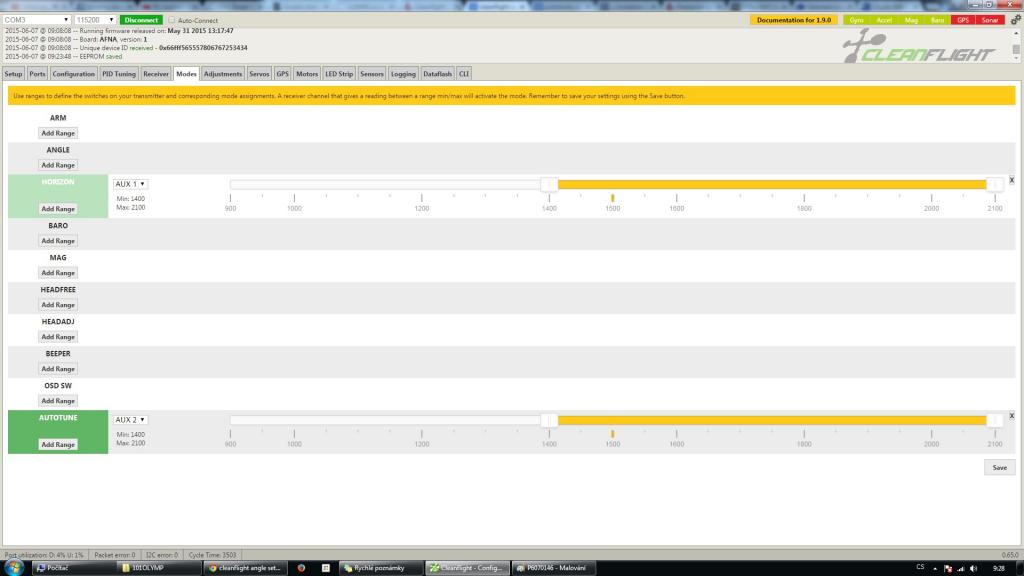Open the Receiver tab
The image size is (1024, 576).
click(156, 74)
